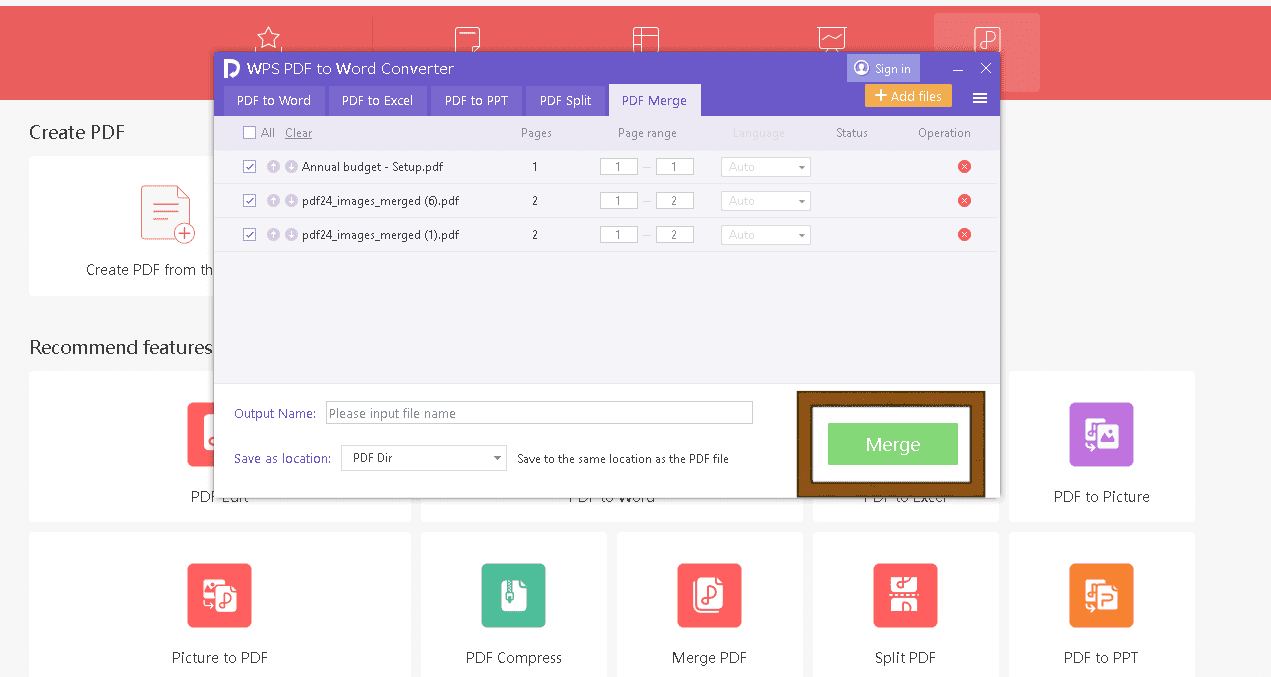Go to the PDF Split tab
The width and height of the screenshot is (1271, 677).
(x=566, y=101)
